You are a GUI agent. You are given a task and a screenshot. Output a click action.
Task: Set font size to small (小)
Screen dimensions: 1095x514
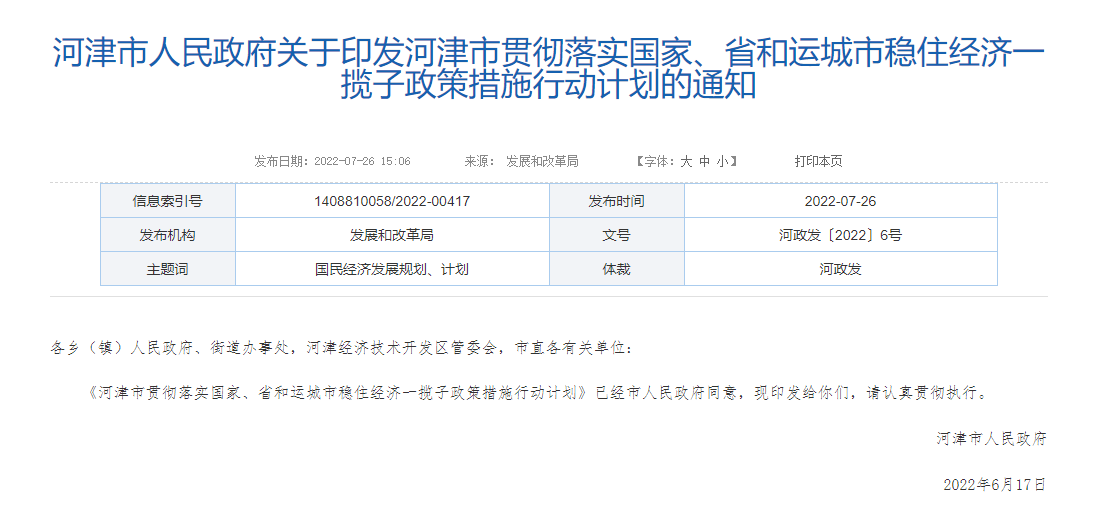(x=722, y=161)
